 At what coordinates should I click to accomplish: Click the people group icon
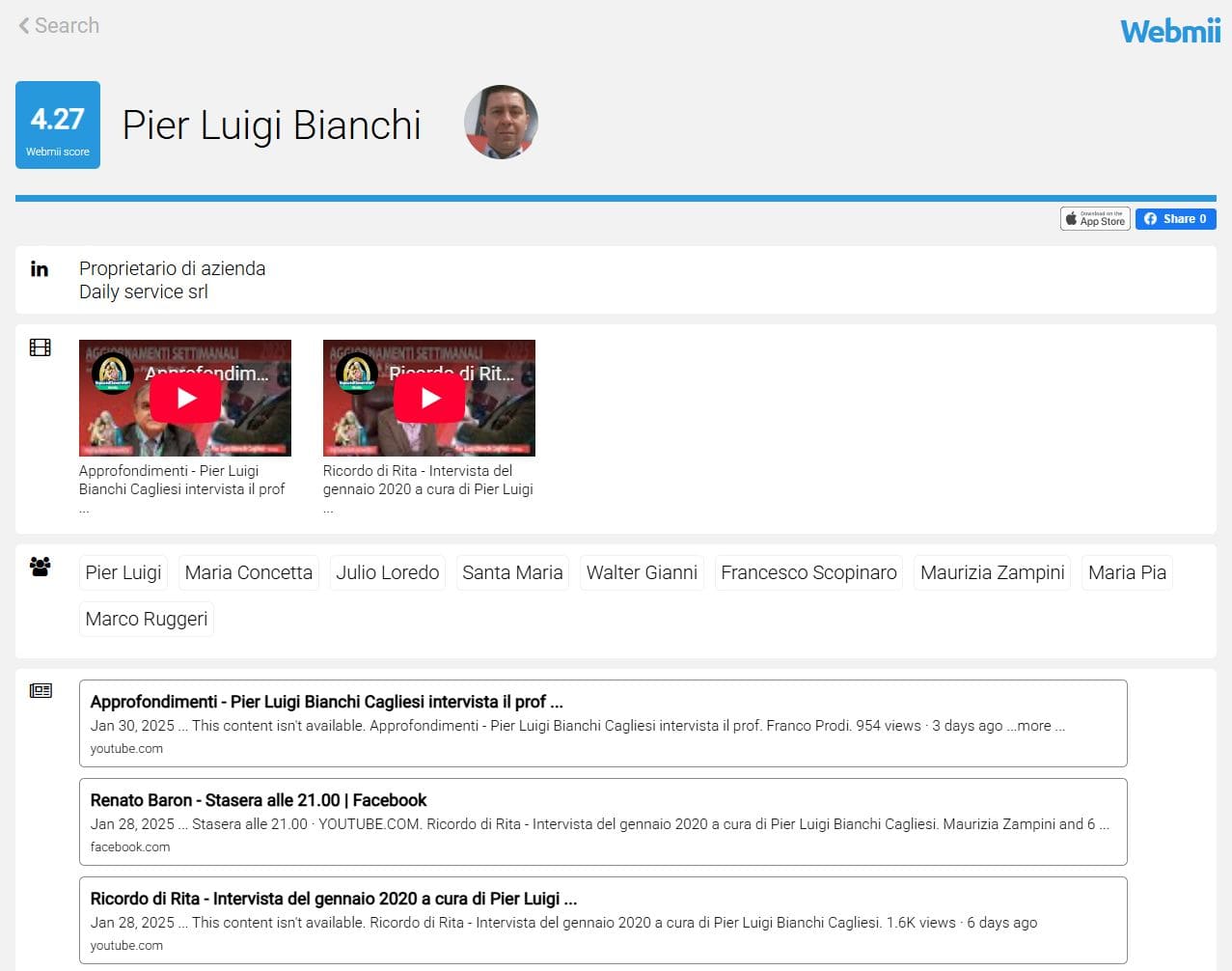41,567
